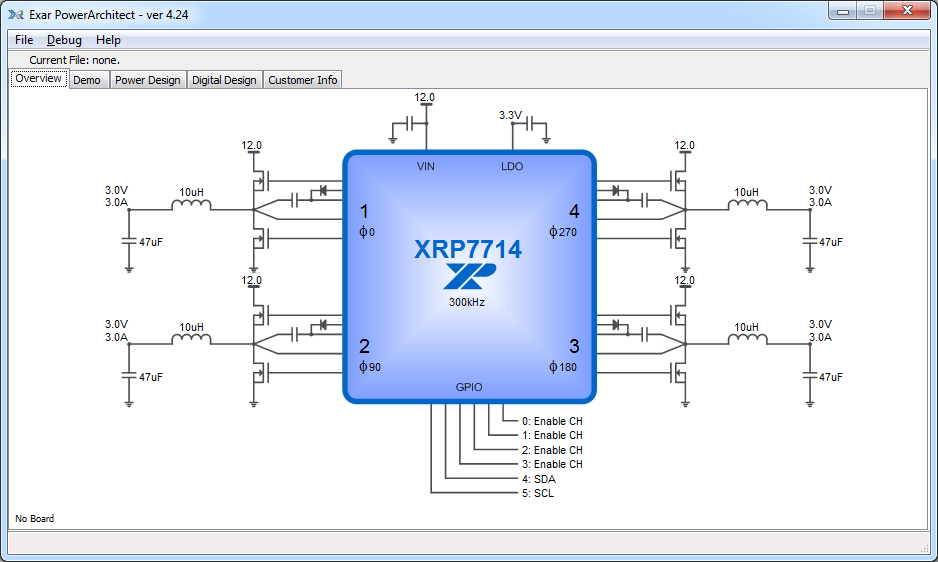Click channel 2 3.0A output current
This screenshot has width=938, height=562.
(117, 337)
